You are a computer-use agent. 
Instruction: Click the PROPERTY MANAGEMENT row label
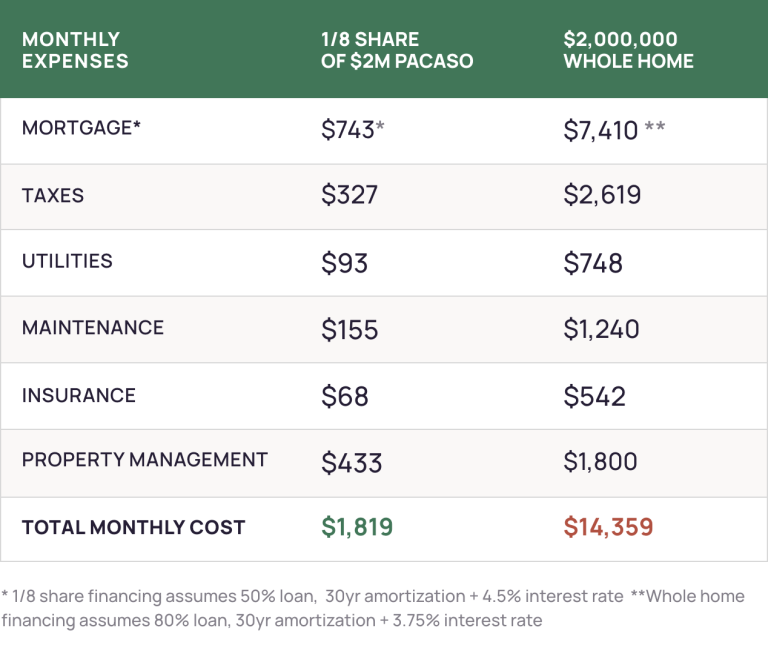click(145, 460)
